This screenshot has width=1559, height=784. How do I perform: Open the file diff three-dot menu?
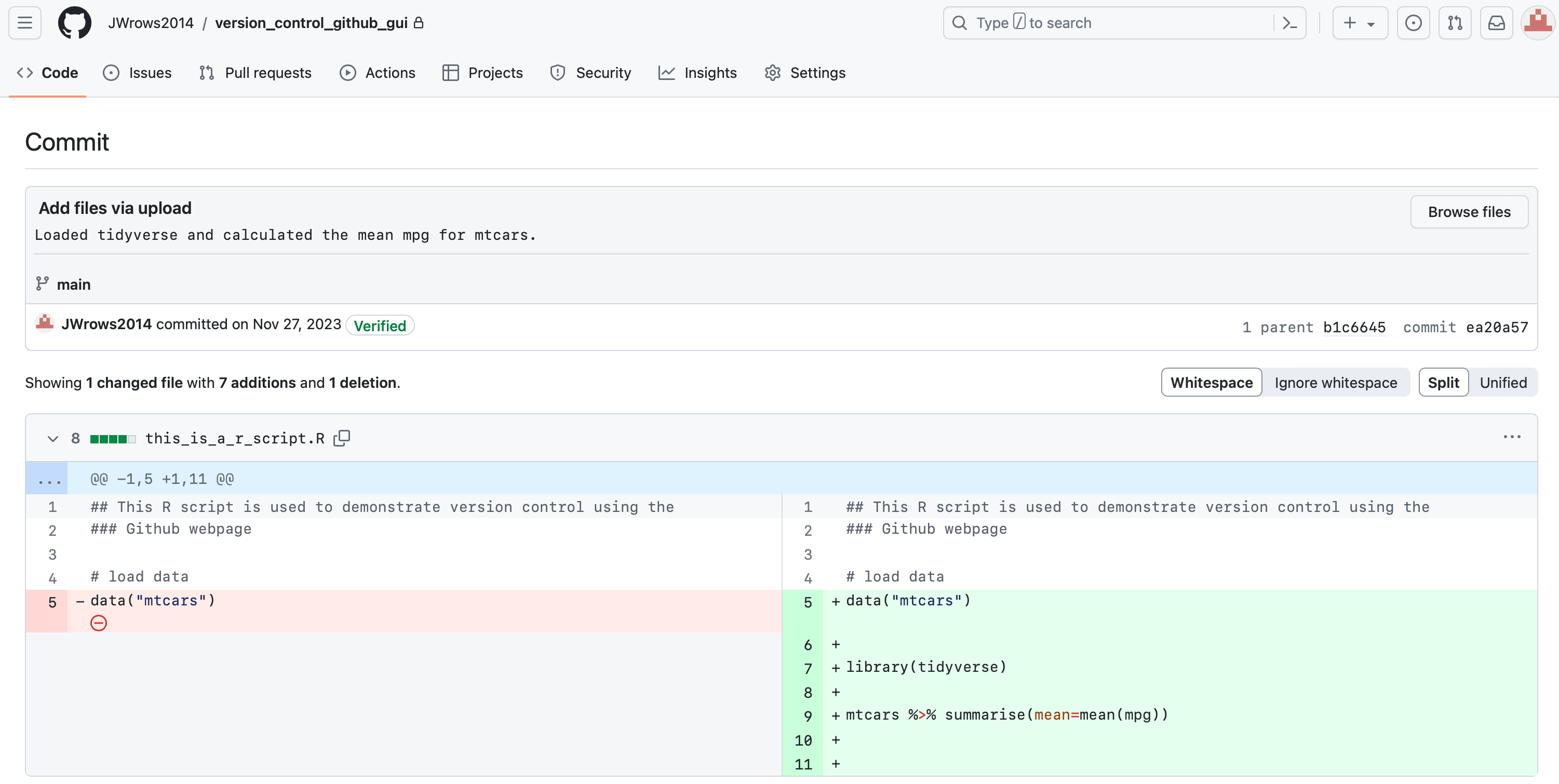click(x=1511, y=437)
